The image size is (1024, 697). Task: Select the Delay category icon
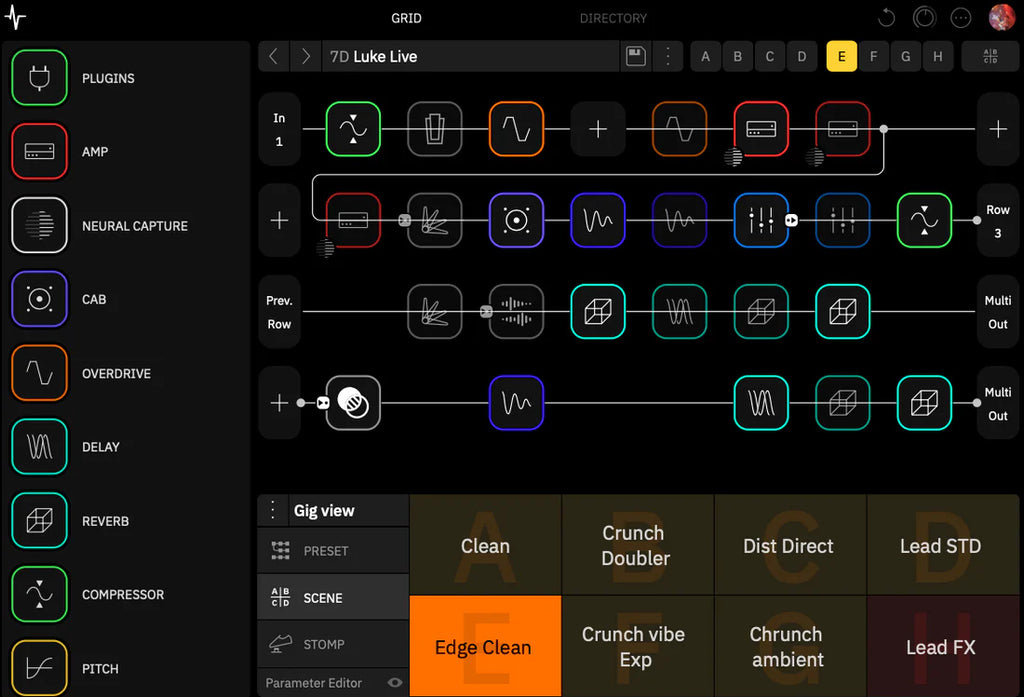tap(39, 447)
